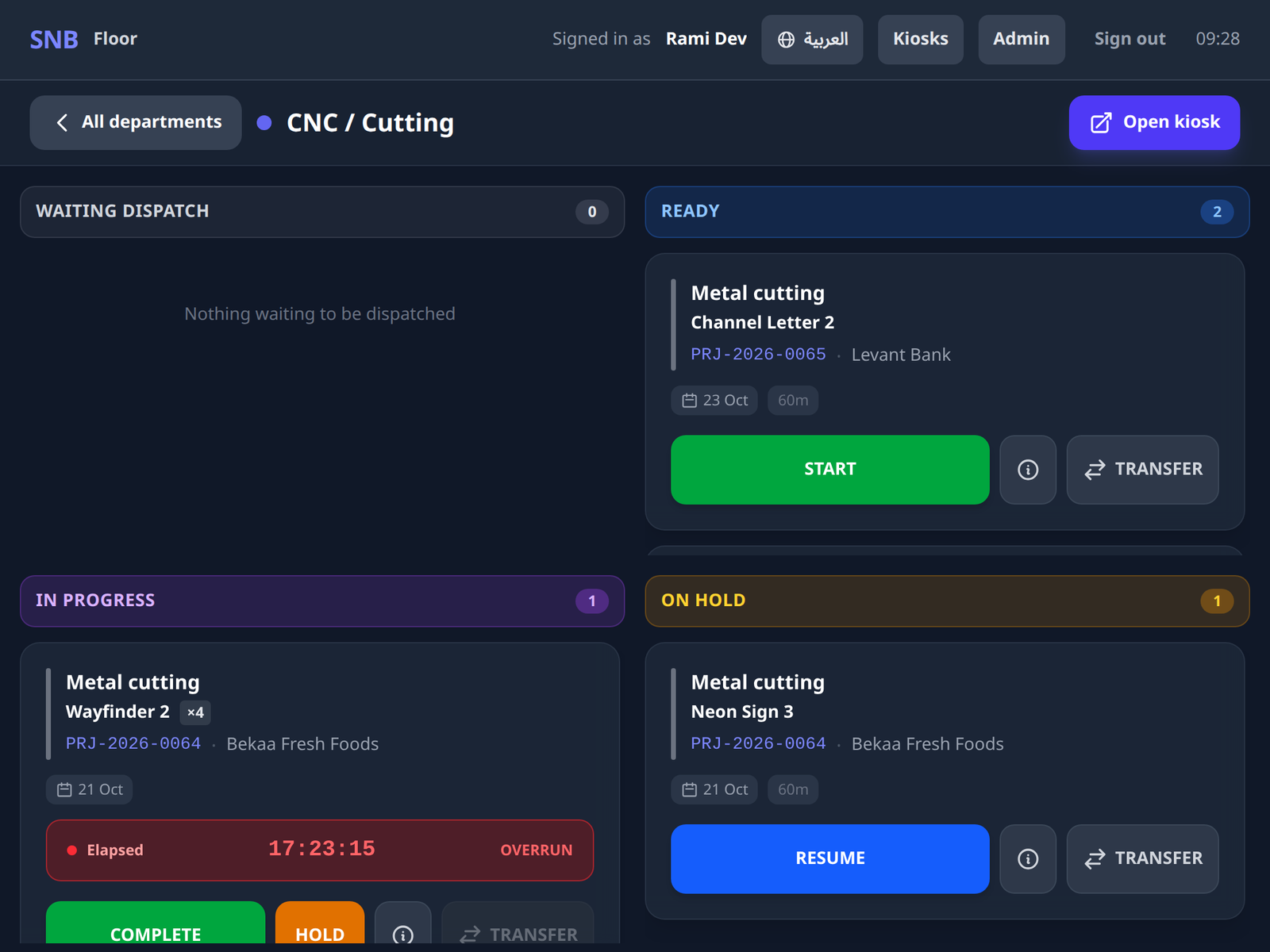The height and width of the screenshot is (952, 1270).
Task: Transfer the Channel Letter 2 job
Action: (x=1142, y=470)
